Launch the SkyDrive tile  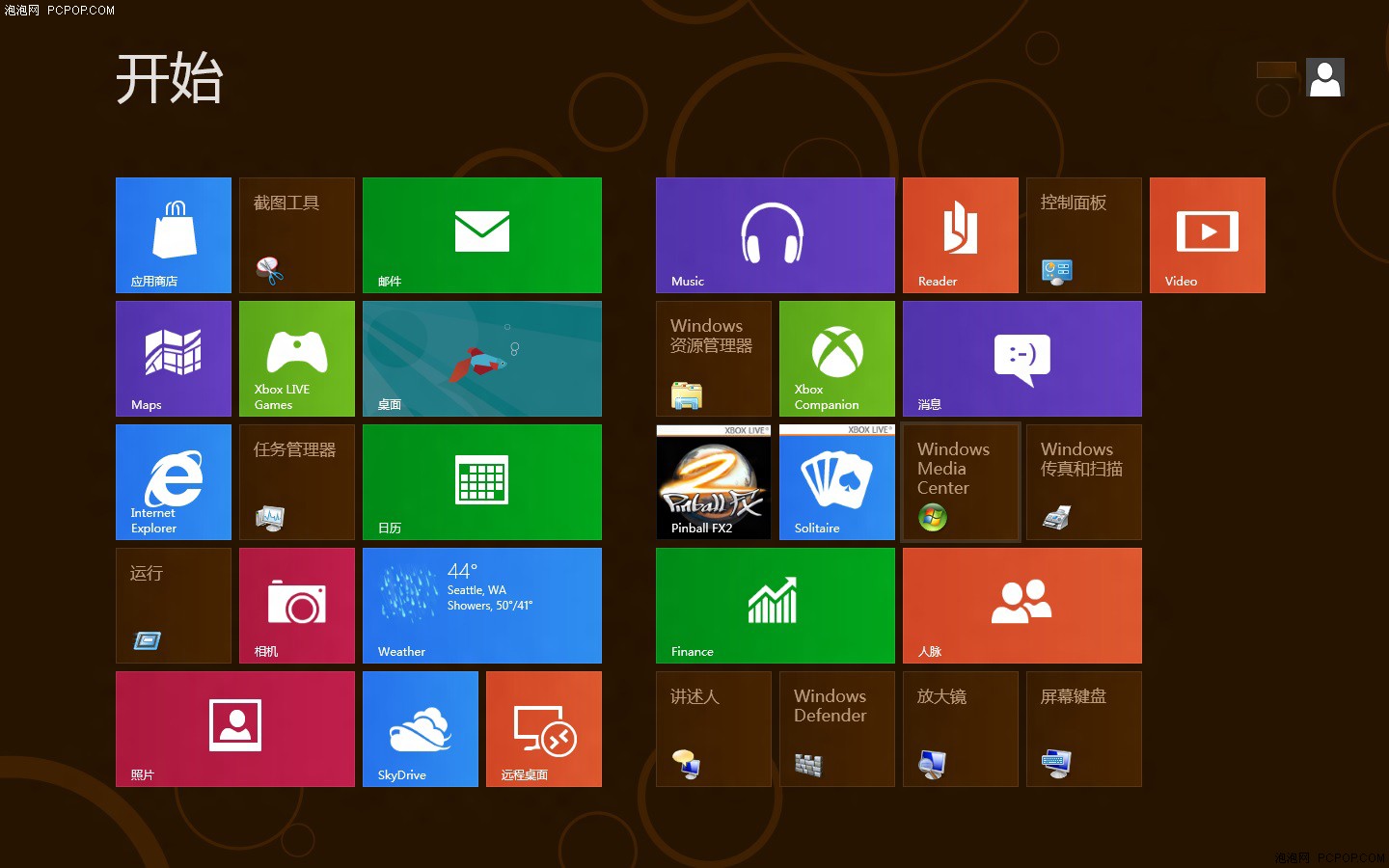[x=421, y=729]
